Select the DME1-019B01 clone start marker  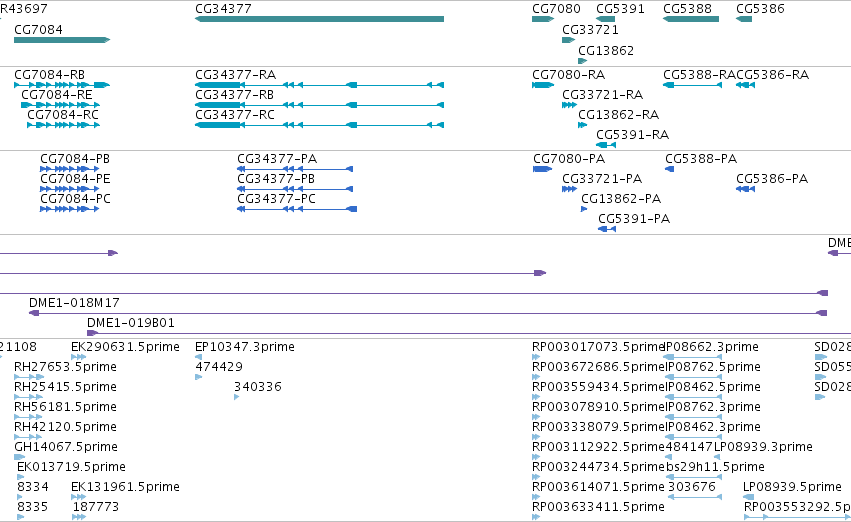click(x=92, y=333)
